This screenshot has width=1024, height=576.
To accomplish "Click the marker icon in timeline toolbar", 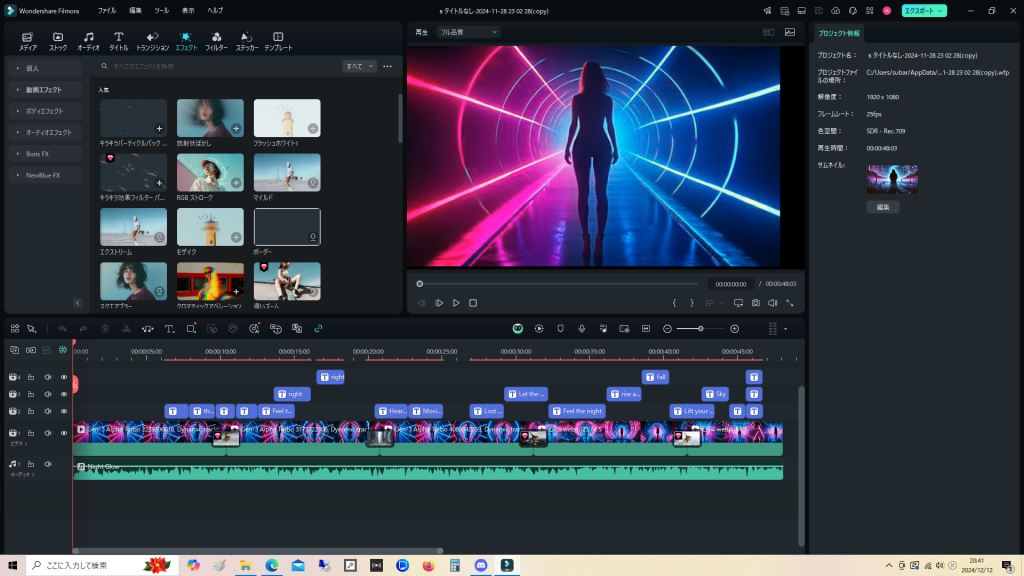I will [x=560, y=328].
